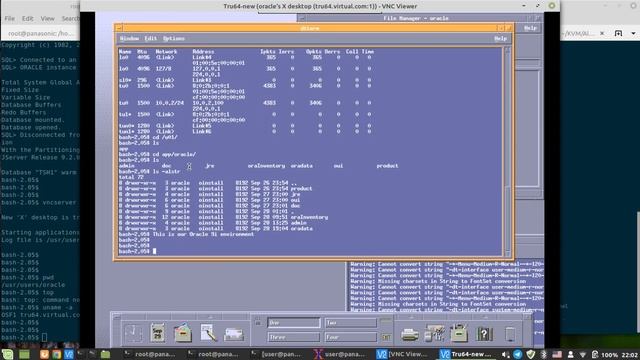
Task: Switch to X user@pana... taskbar item
Action: 340,354
